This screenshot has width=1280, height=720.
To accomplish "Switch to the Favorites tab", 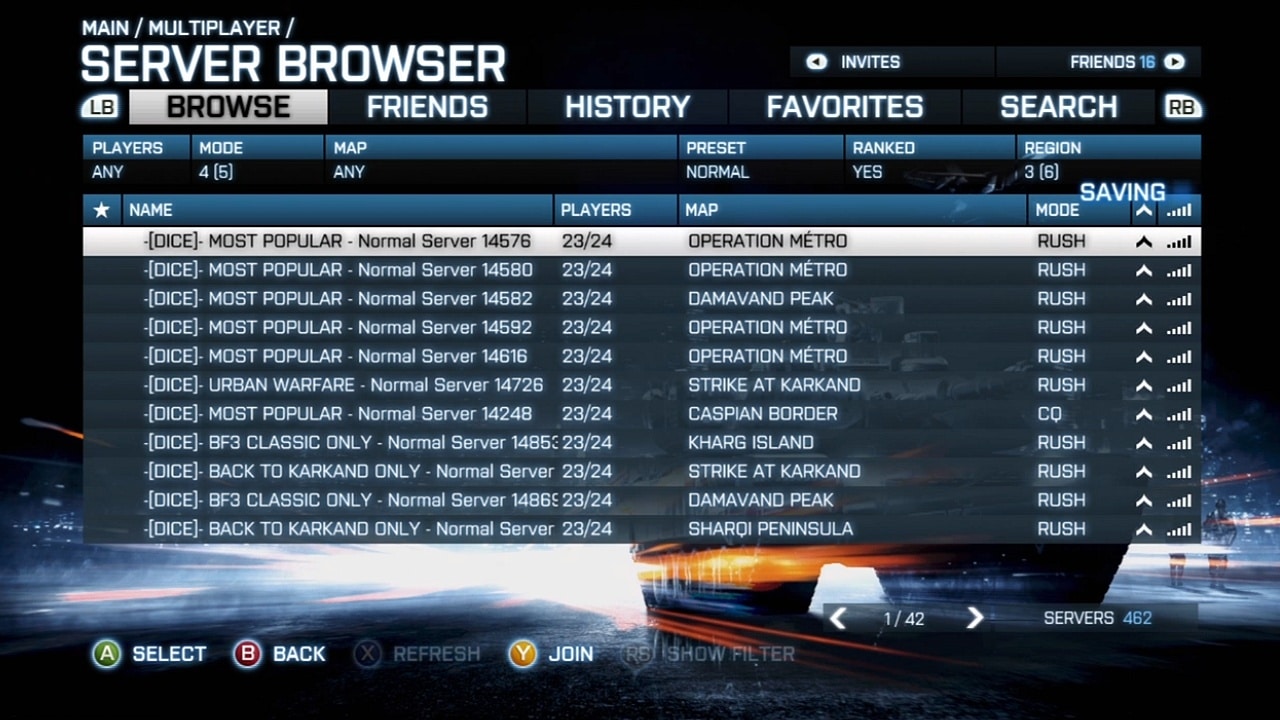I will 844,107.
